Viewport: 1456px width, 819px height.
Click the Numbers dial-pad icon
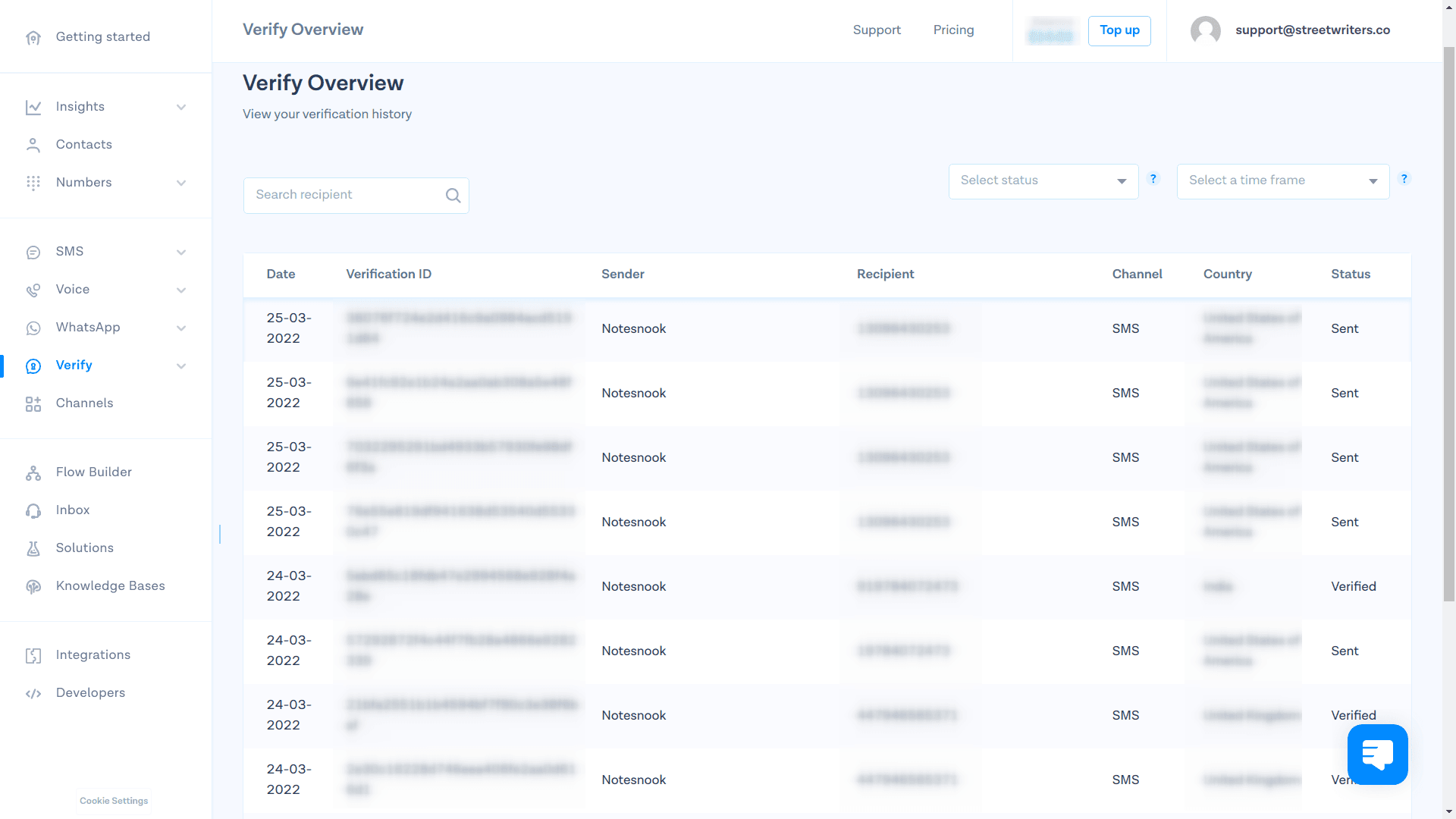point(33,182)
